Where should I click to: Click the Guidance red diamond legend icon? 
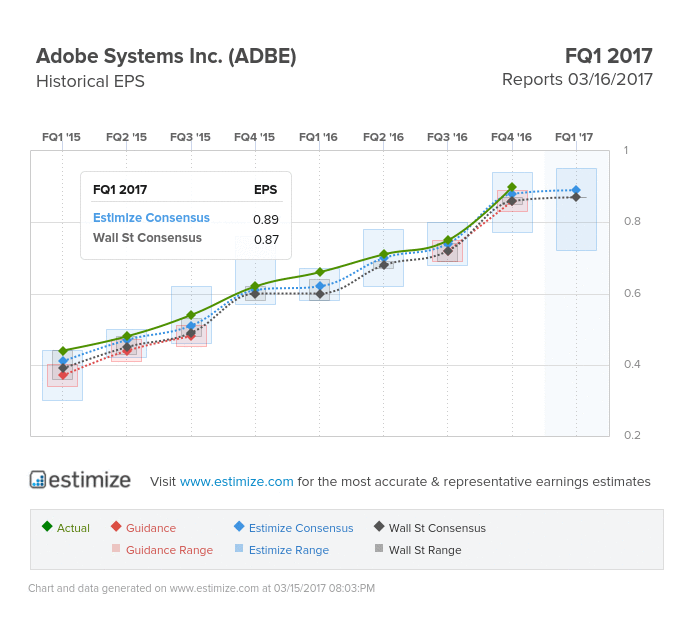click(x=116, y=526)
